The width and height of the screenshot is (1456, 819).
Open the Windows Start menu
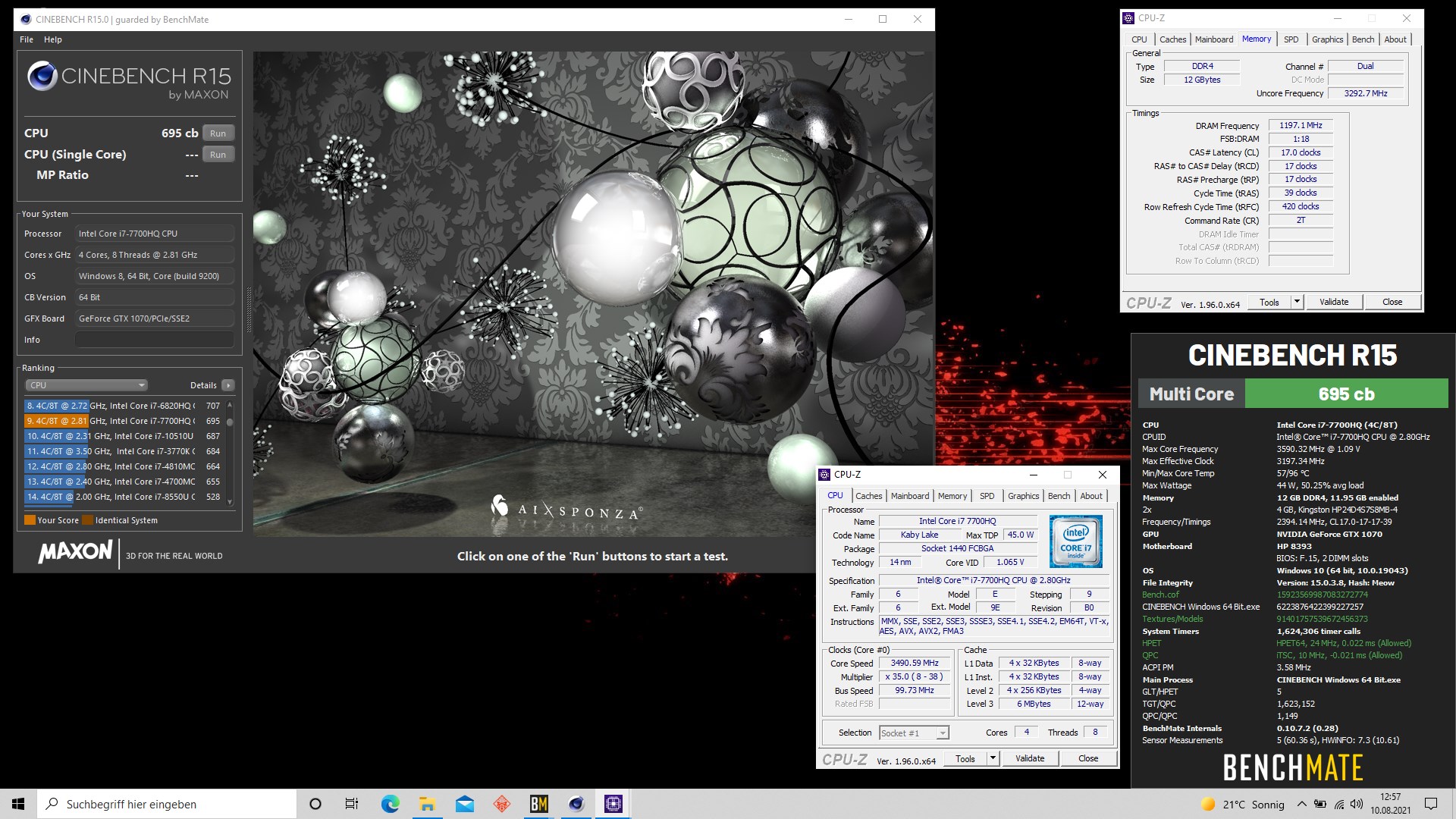click(x=18, y=804)
